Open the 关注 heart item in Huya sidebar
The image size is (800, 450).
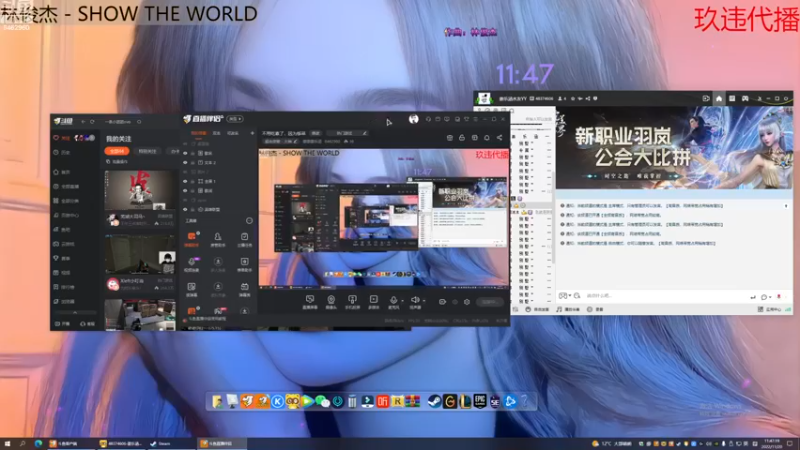62,138
